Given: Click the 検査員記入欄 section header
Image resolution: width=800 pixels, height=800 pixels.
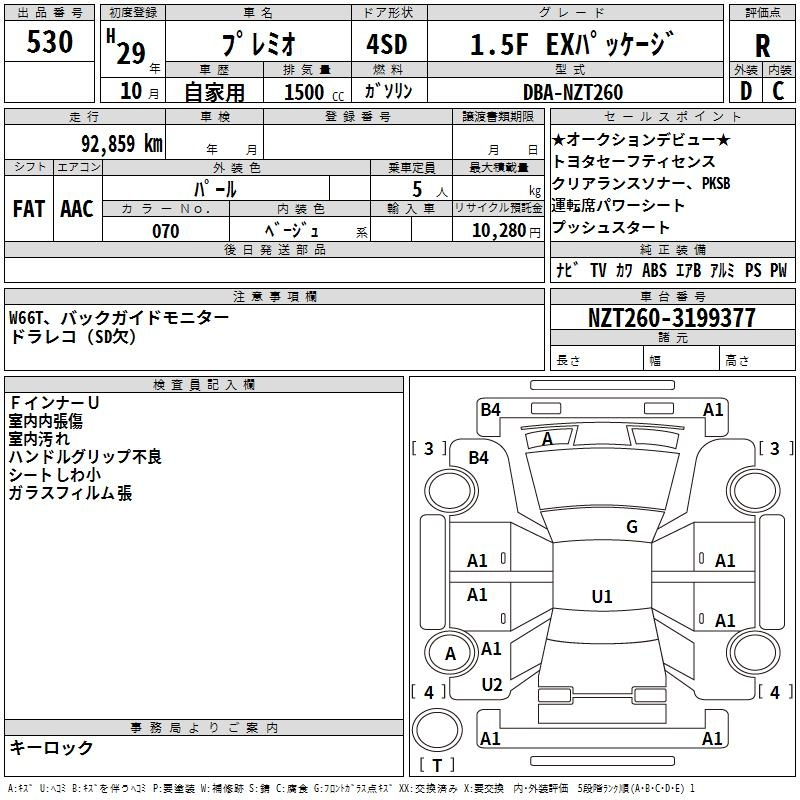Looking at the screenshot, I should click(x=204, y=385).
